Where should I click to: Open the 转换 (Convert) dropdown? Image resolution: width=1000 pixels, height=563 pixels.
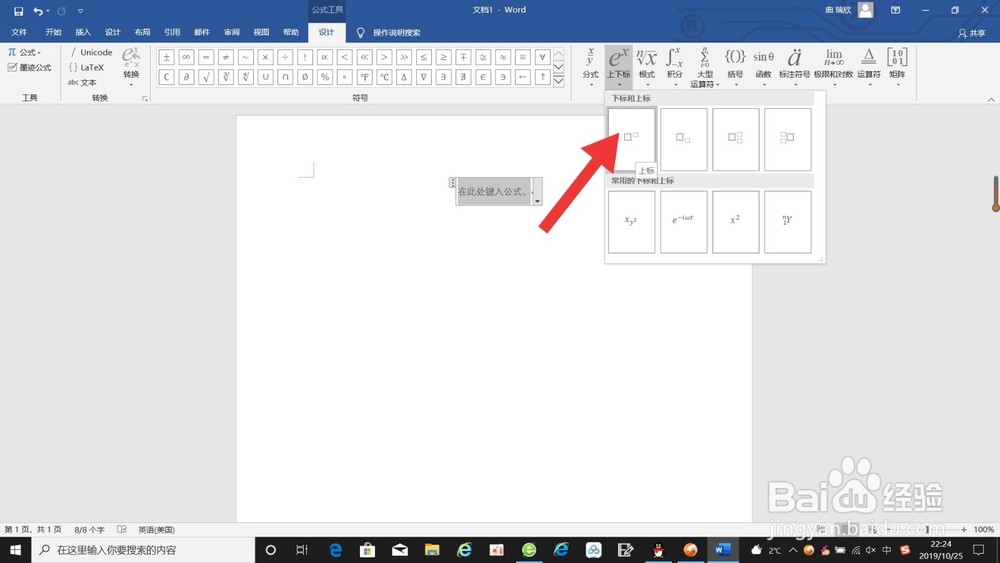[x=131, y=67]
